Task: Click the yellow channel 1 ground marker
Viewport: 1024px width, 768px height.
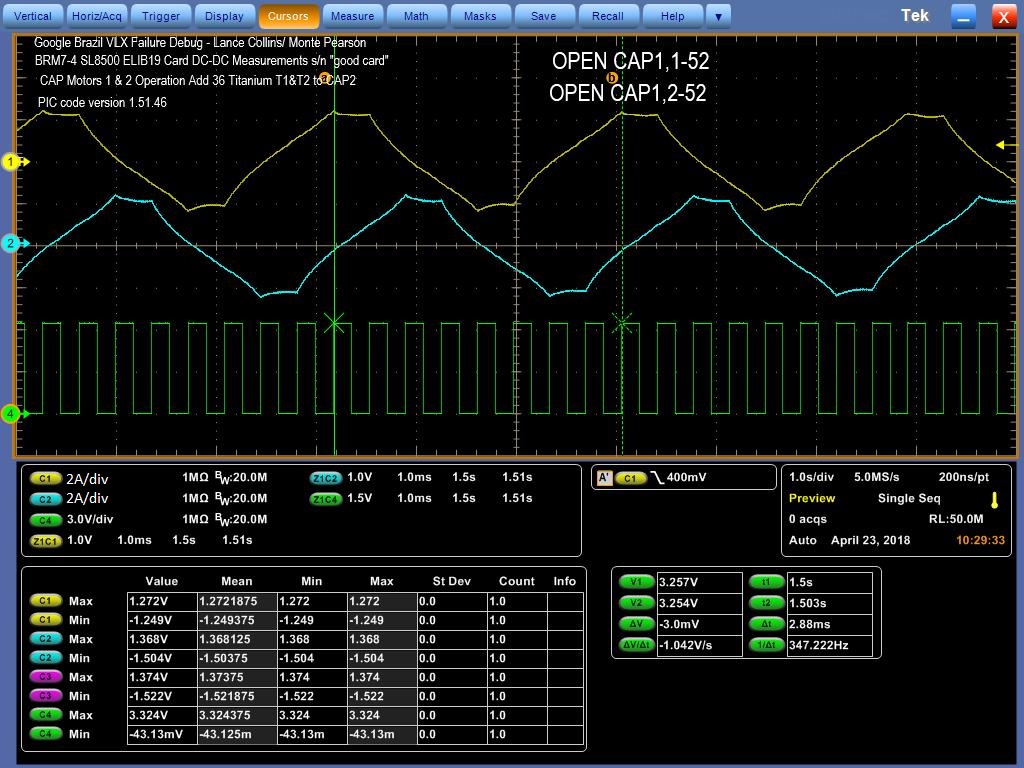Action: point(12,162)
